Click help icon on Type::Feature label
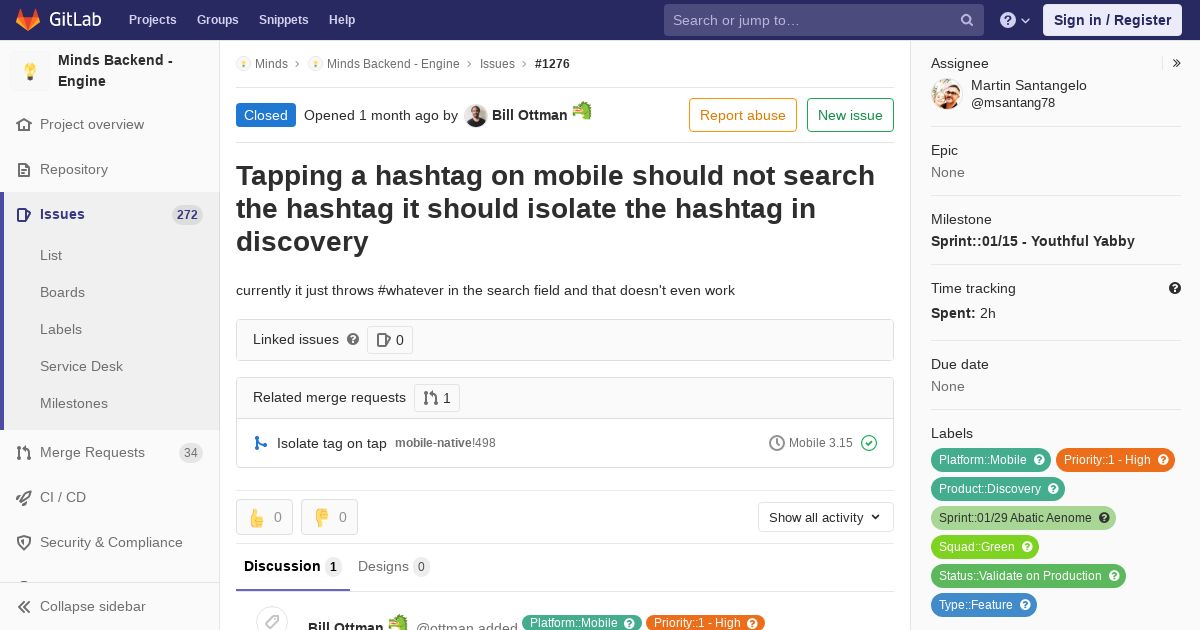 click(x=1025, y=605)
